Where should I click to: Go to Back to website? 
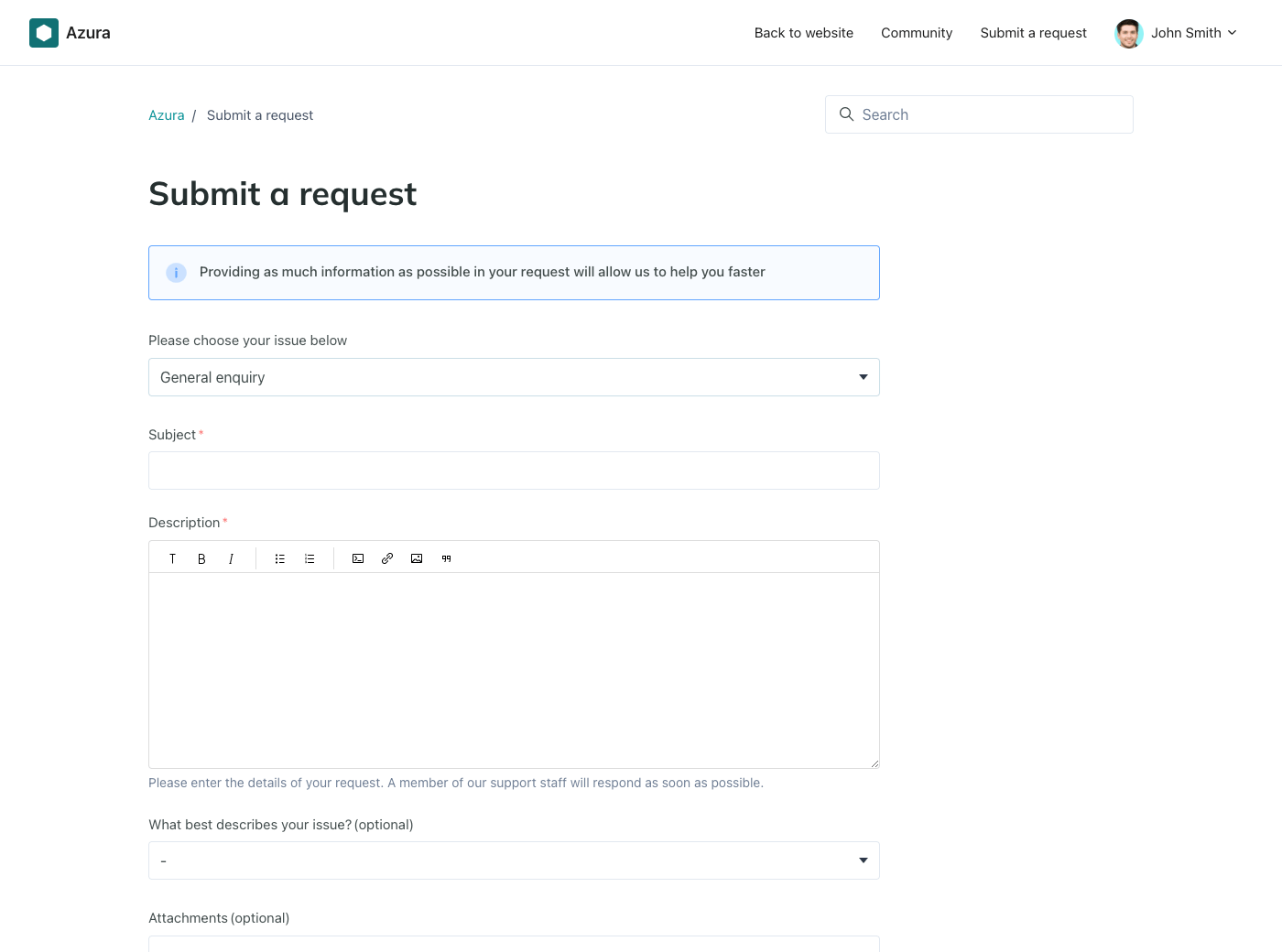point(803,33)
